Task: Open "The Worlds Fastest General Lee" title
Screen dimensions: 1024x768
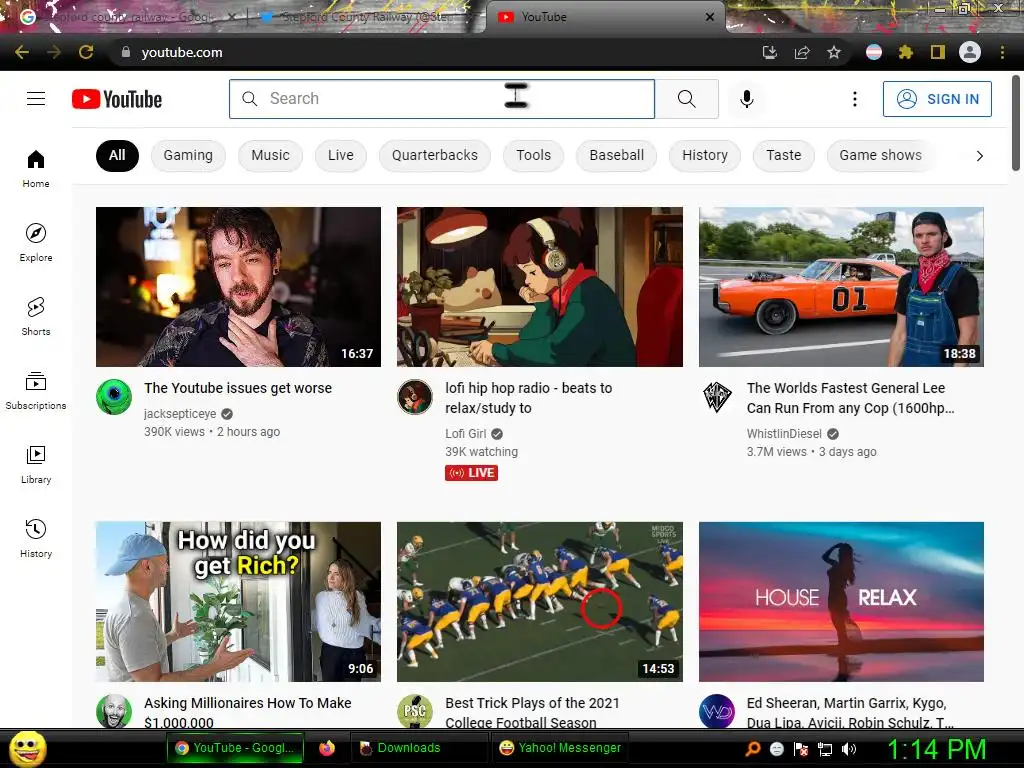Action: click(x=850, y=398)
